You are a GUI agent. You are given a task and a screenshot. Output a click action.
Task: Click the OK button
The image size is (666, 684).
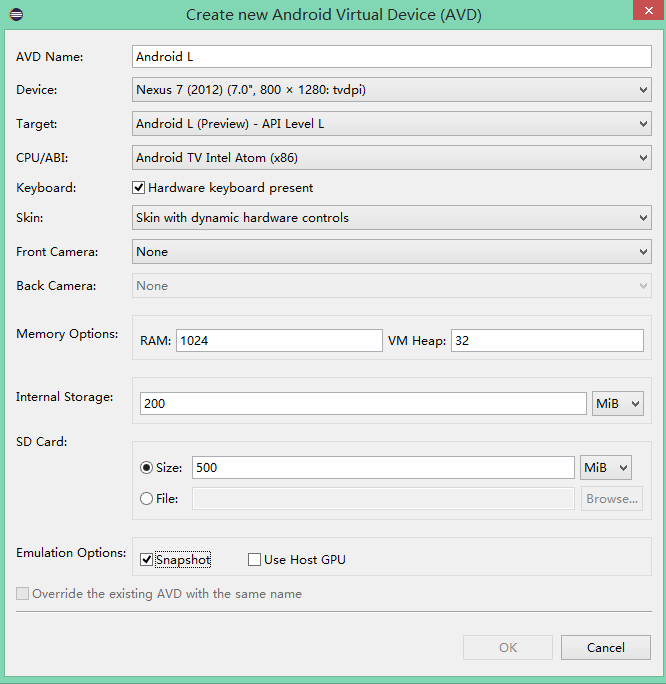pos(508,648)
